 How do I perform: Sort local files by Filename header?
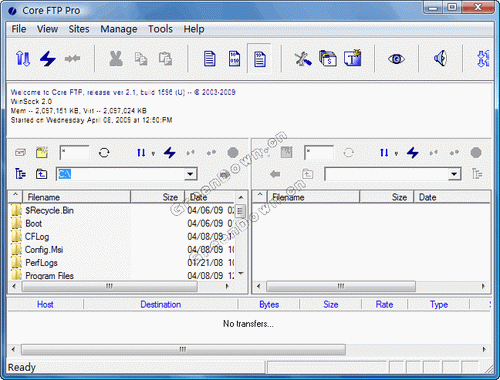pos(76,197)
